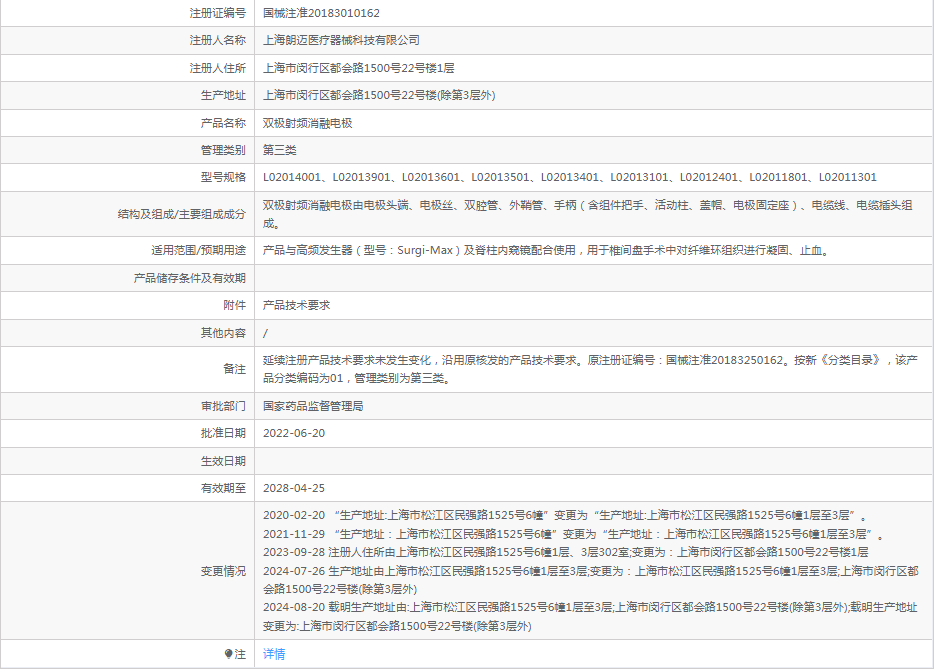Screen dimensions: 936x670
Task: Select the 注册人名称 label
Action: 217,40
